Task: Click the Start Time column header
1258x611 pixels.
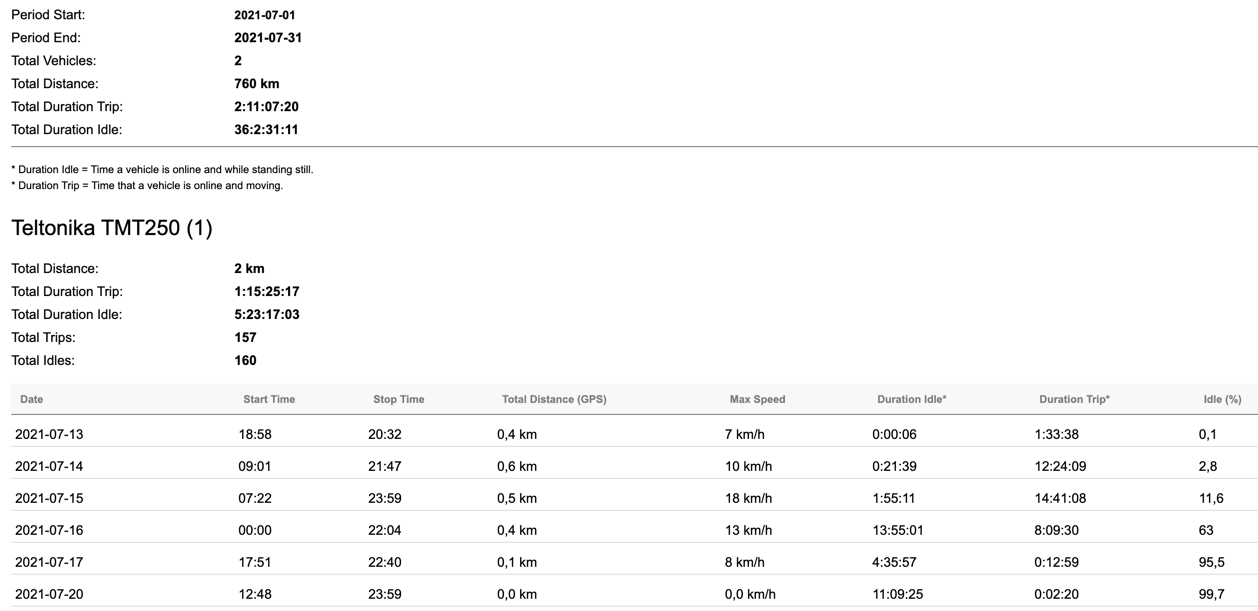Action: (x=269, y=399)
